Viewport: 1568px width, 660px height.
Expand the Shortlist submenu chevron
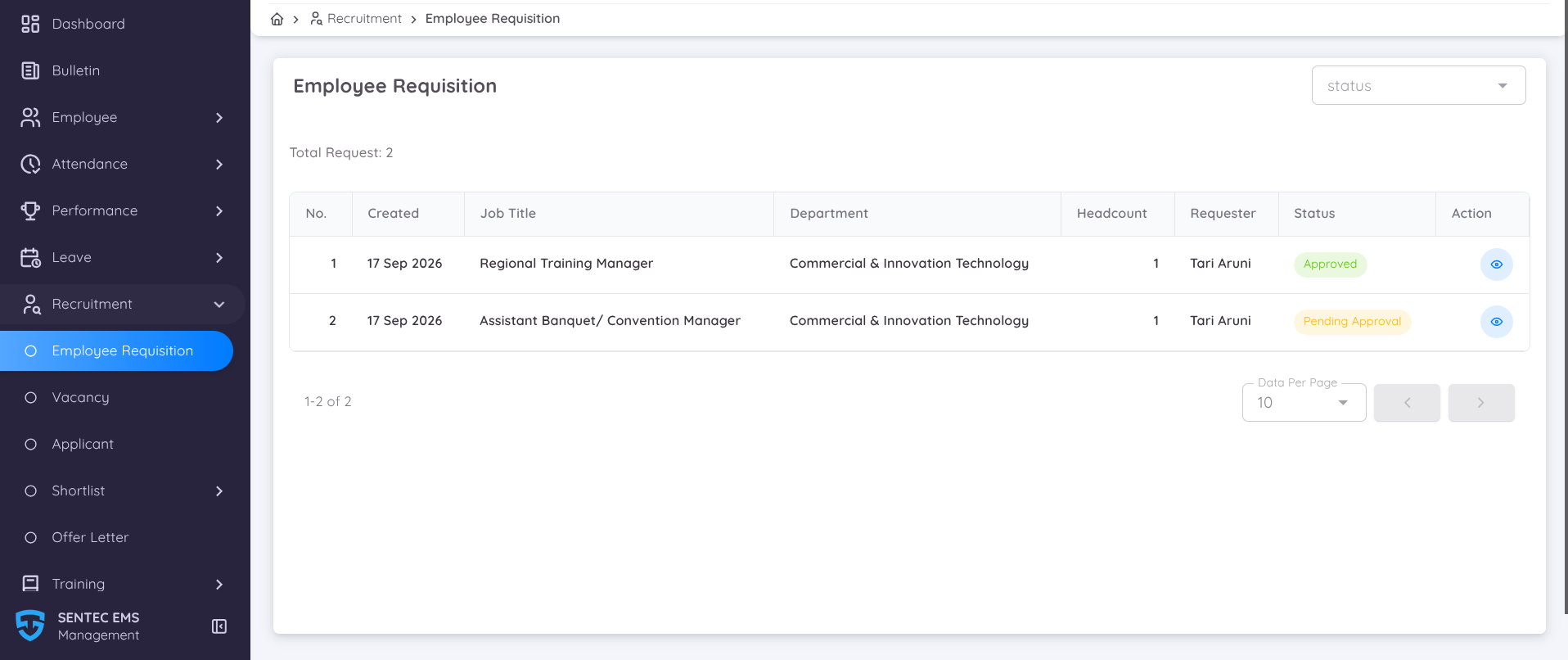pos(219,491)
